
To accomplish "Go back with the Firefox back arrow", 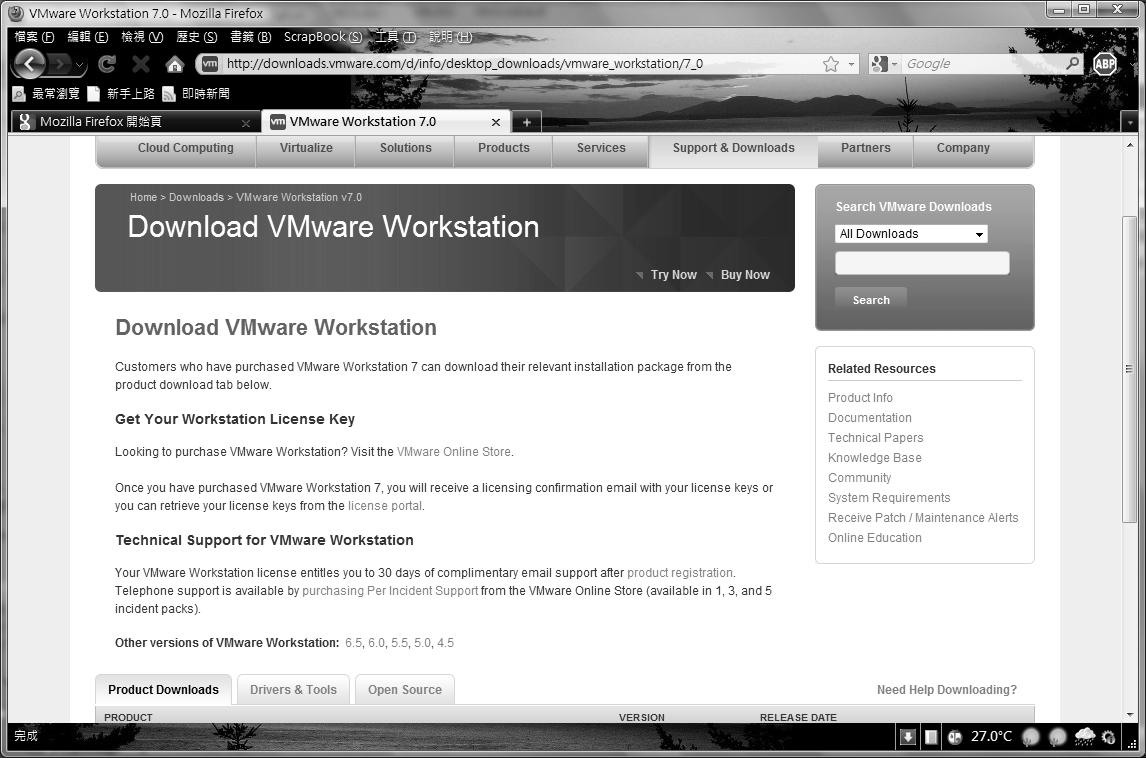I will (29, 64).
